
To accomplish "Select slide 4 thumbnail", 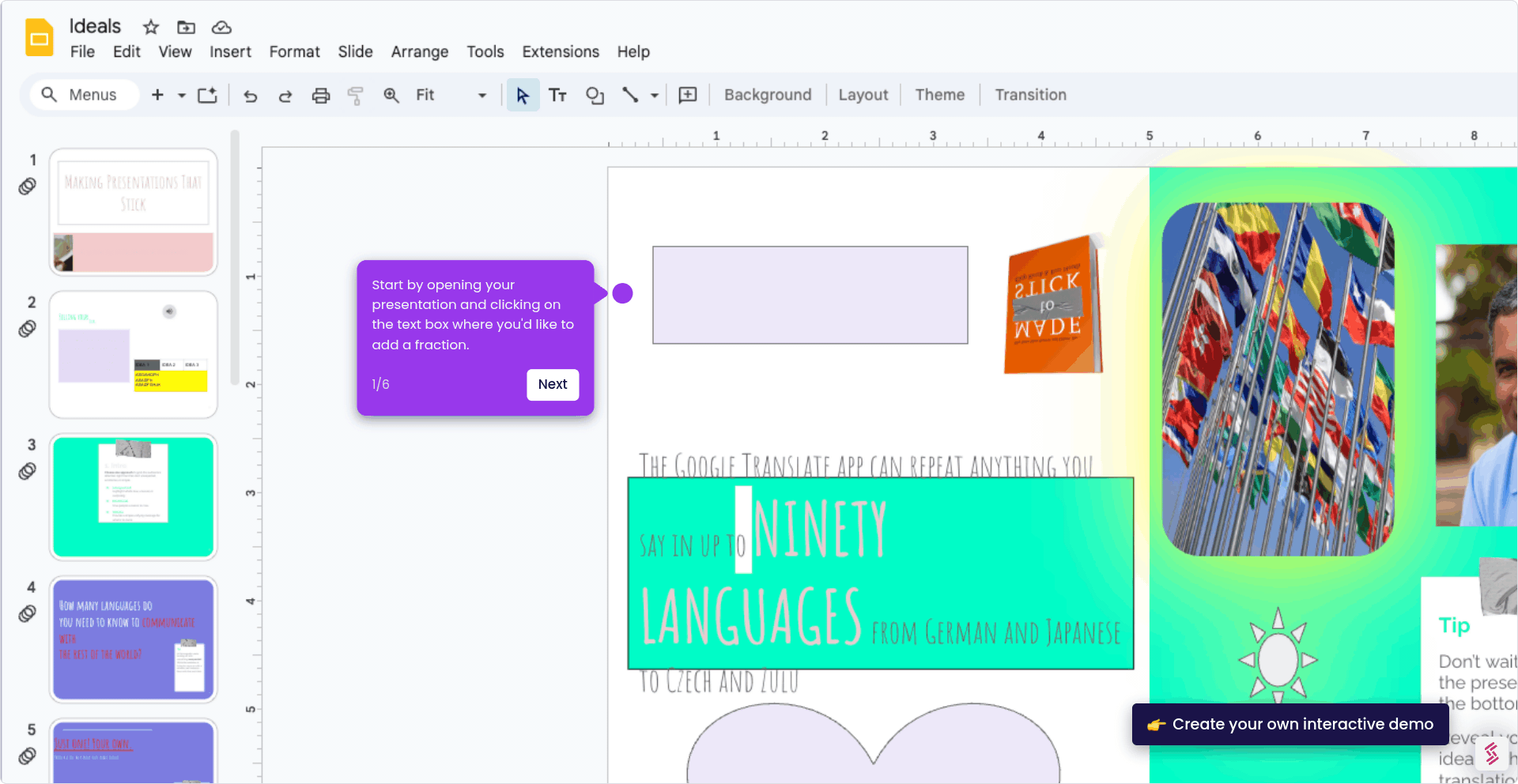I will click(134, 639).
